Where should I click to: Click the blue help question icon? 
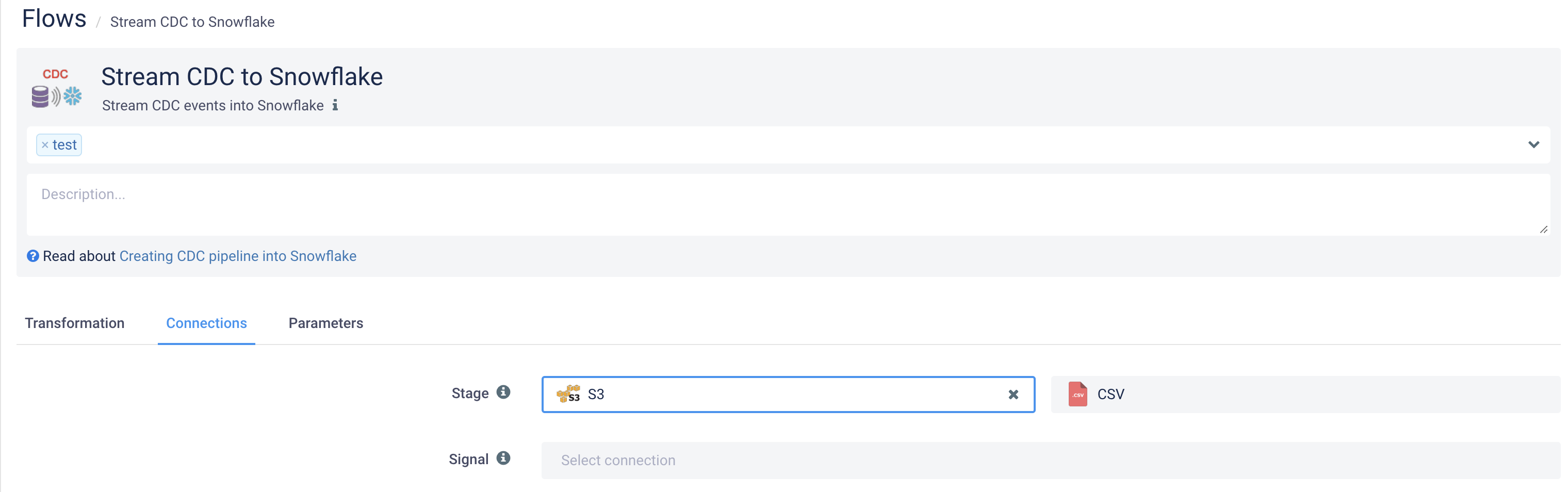point(33,256)
